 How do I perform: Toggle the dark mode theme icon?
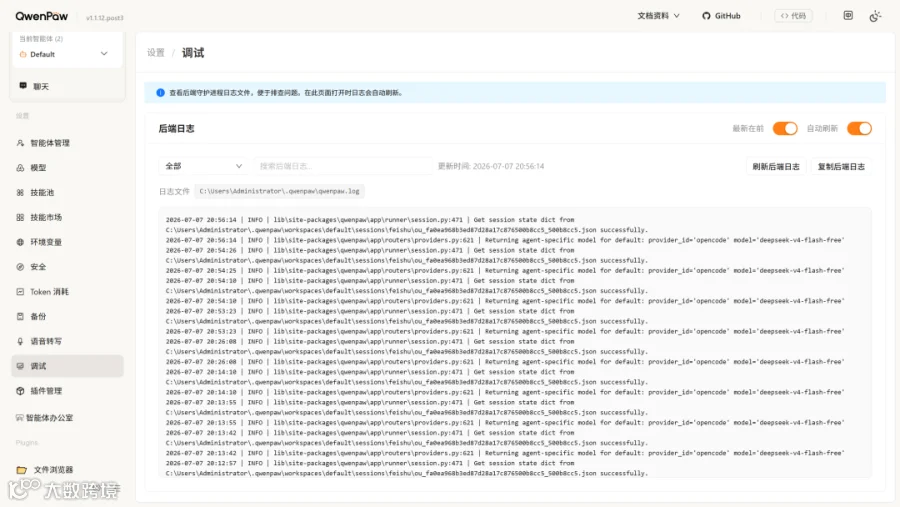coord(875,16)
